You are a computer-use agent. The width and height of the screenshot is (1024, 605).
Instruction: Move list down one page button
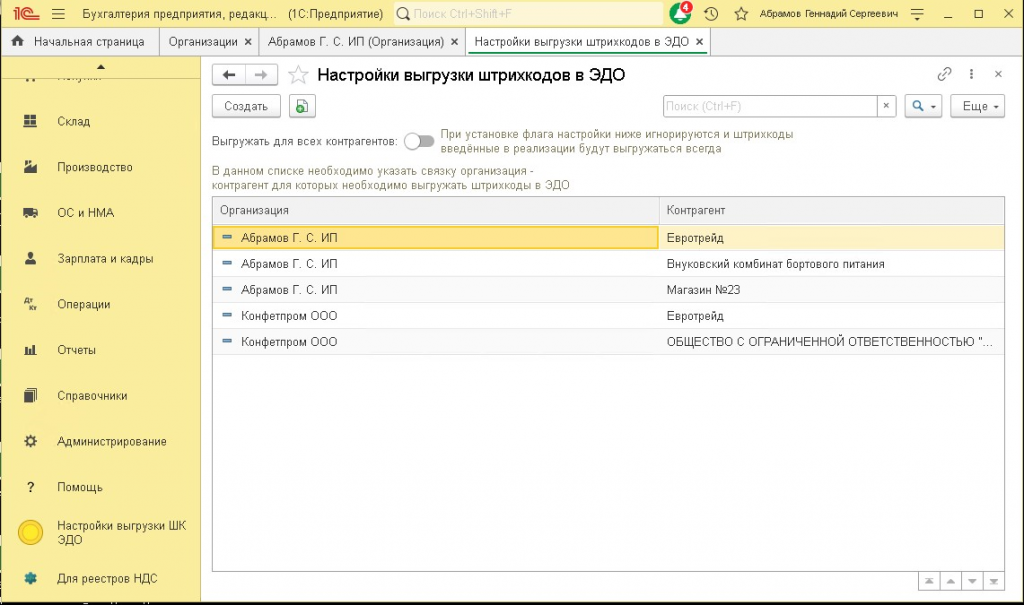coord(972,581)
